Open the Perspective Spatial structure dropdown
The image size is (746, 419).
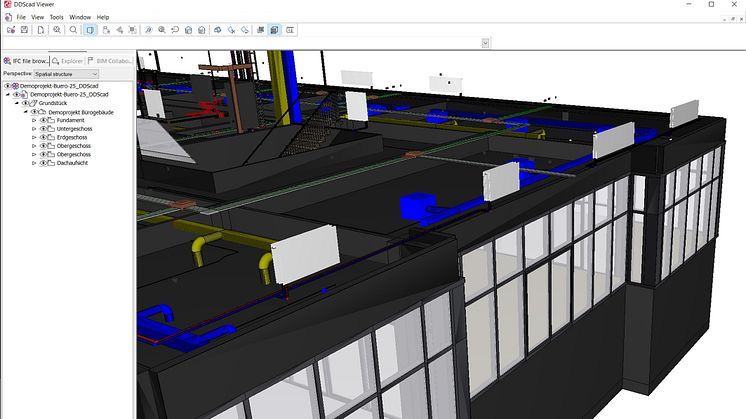click(66, 74)
